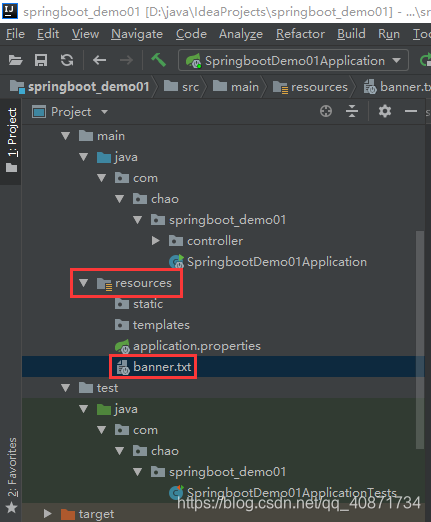Collapse the test folder arrow

[x=66, y=388]
